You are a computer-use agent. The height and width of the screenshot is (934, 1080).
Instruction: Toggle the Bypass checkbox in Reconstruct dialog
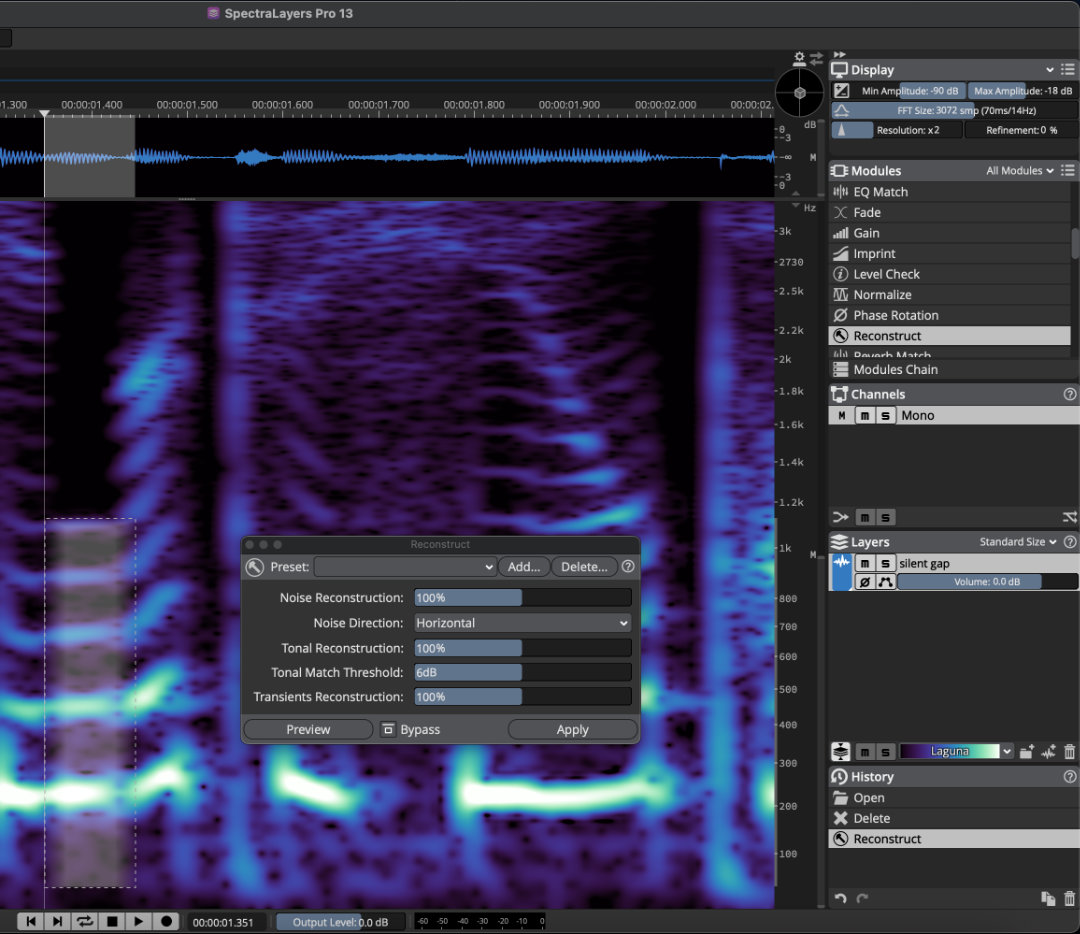pos(388,729)
